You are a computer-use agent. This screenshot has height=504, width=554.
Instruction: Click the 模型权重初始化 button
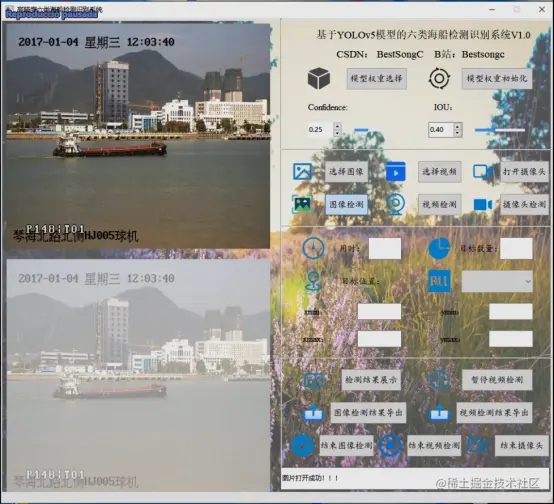click(497, 78)
